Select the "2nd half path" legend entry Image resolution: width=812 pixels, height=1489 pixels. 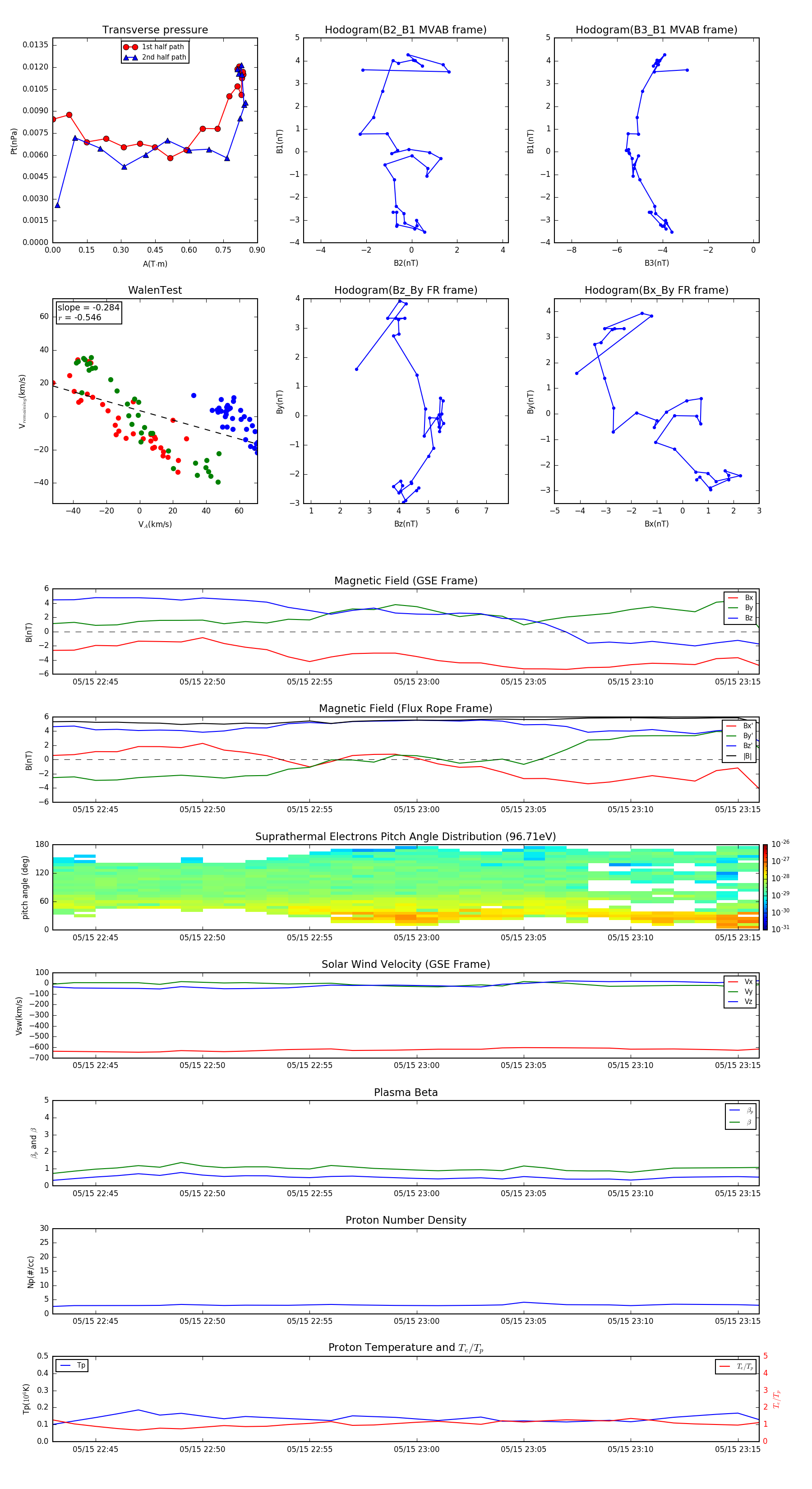pyautogui.click(x=154, y=57)
